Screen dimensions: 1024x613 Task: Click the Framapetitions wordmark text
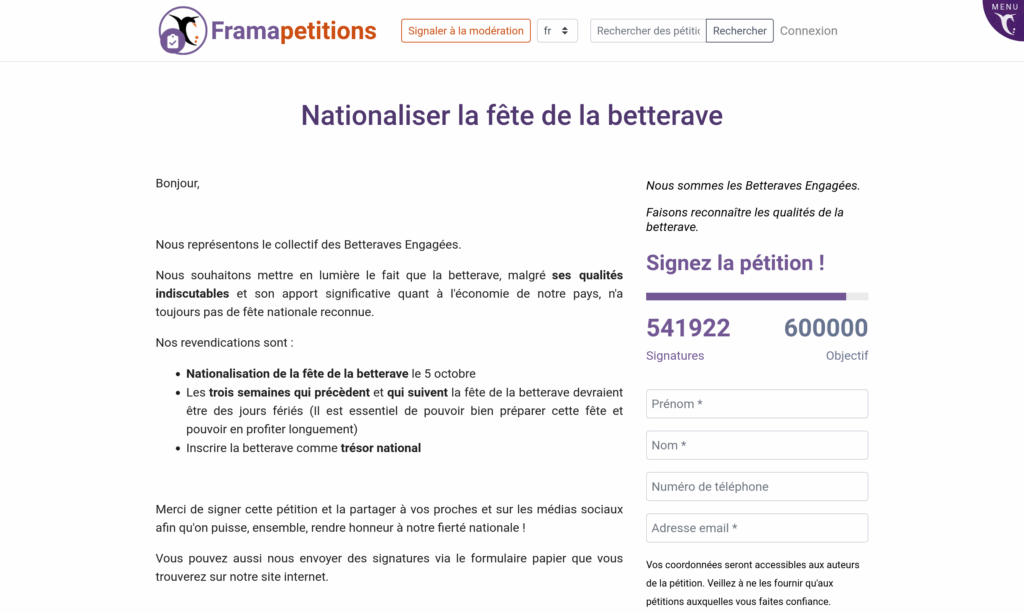click(293, 31)
